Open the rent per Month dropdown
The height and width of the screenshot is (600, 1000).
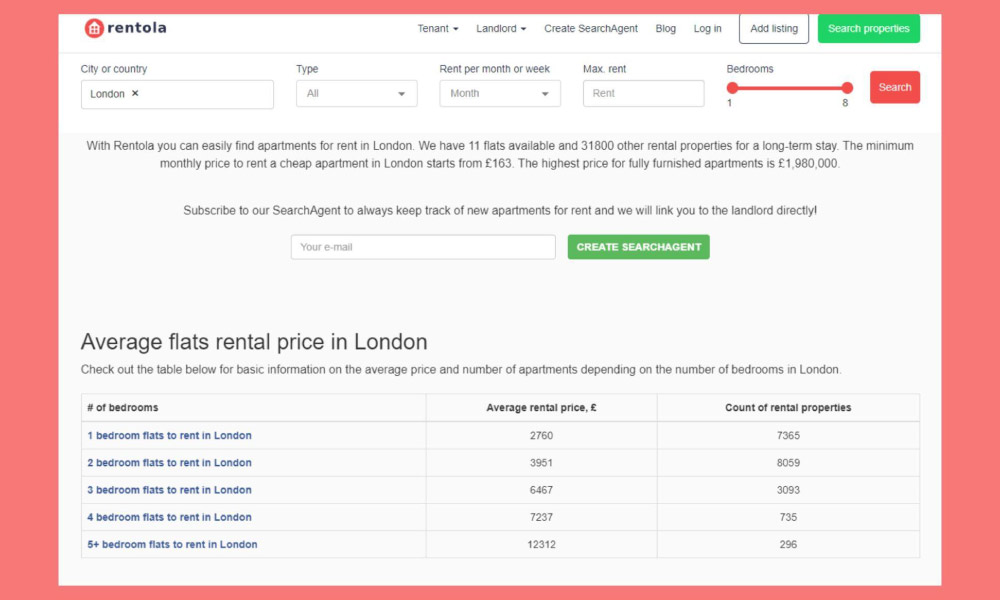500,93
